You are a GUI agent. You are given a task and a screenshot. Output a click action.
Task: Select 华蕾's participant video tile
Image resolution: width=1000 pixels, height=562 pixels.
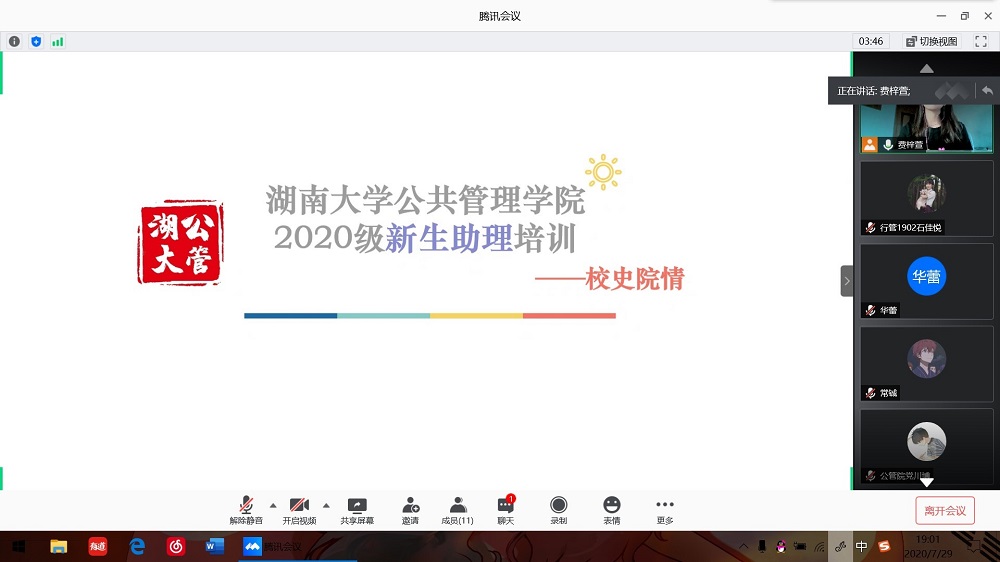point(926,281)
